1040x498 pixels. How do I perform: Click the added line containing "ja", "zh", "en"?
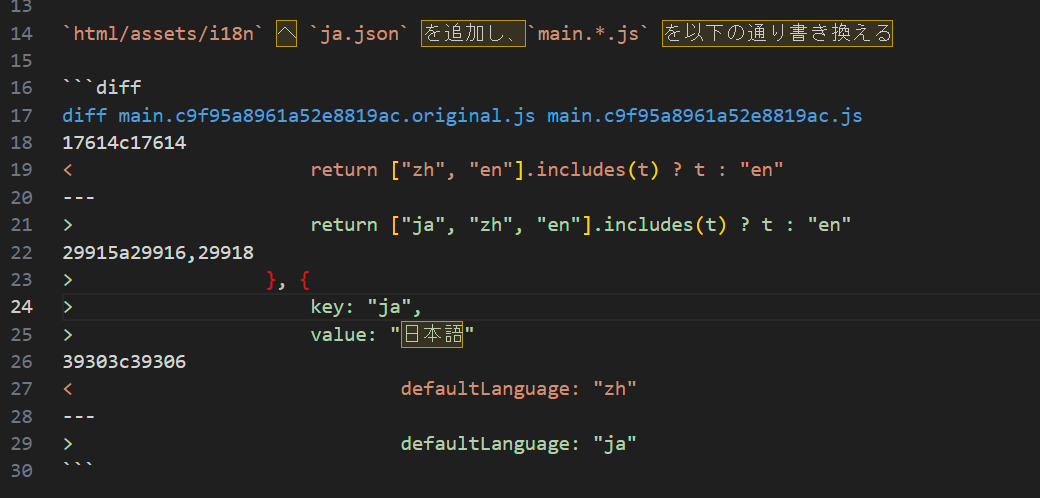(x=580, y=225)
